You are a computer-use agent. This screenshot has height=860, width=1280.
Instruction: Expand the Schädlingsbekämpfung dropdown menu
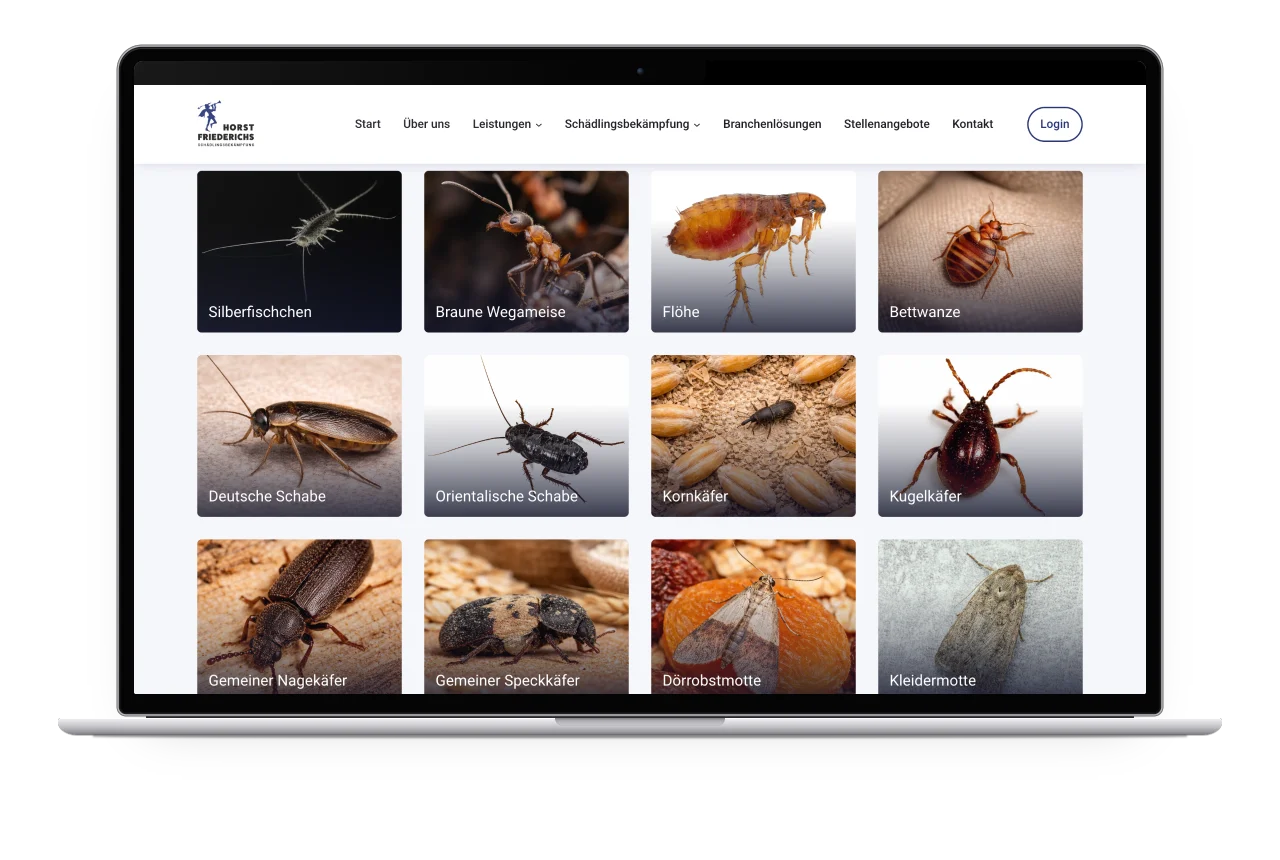pyautogui.click(x=633, y=124)
